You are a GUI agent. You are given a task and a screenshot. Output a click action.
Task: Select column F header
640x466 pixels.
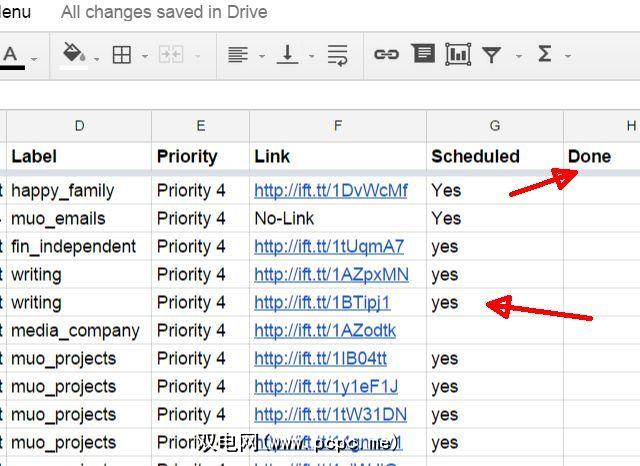click(x=338, y=125)
